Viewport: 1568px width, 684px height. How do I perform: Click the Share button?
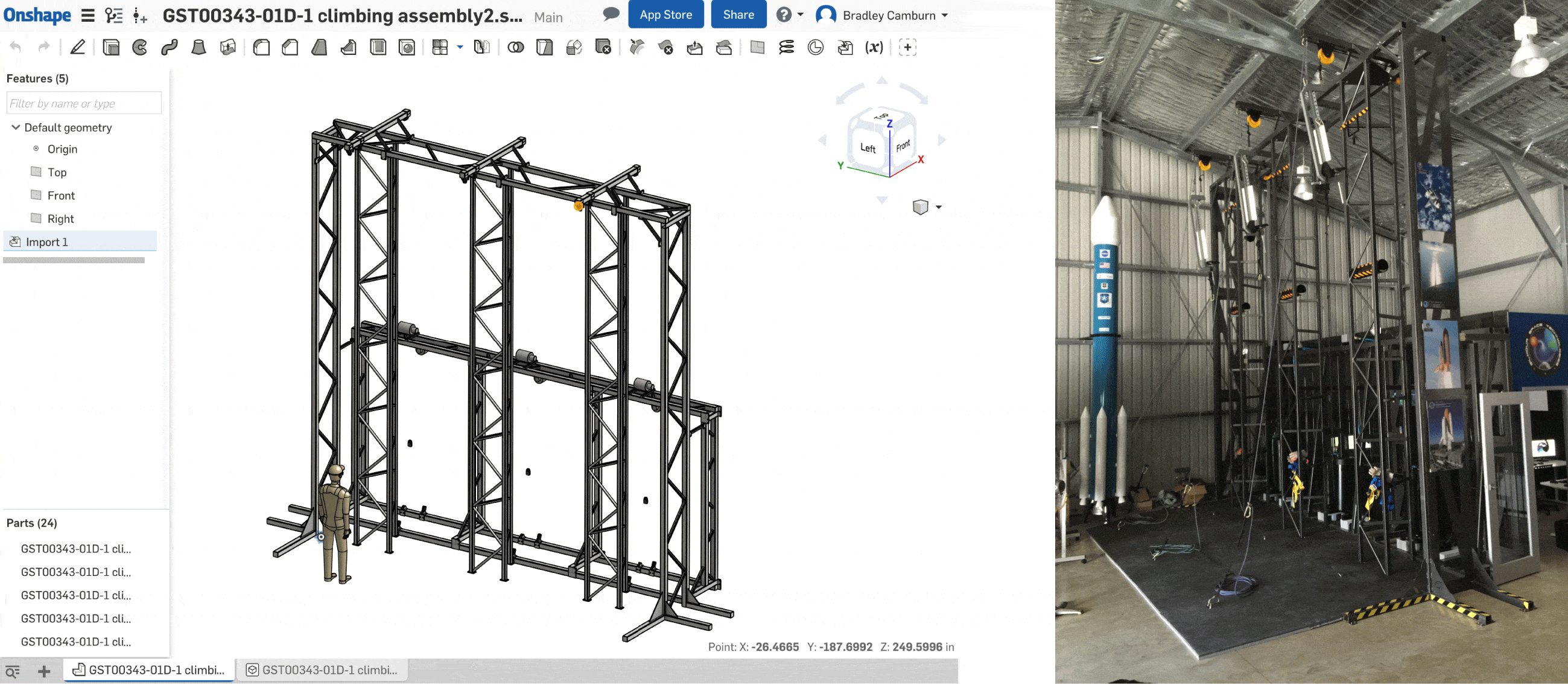738,14
